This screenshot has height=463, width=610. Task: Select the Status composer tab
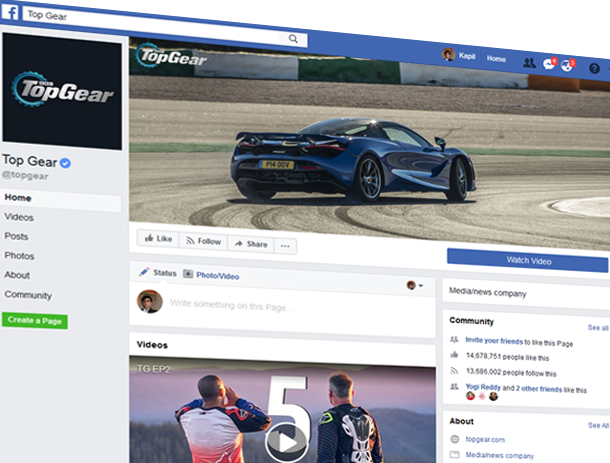point(158,272)
